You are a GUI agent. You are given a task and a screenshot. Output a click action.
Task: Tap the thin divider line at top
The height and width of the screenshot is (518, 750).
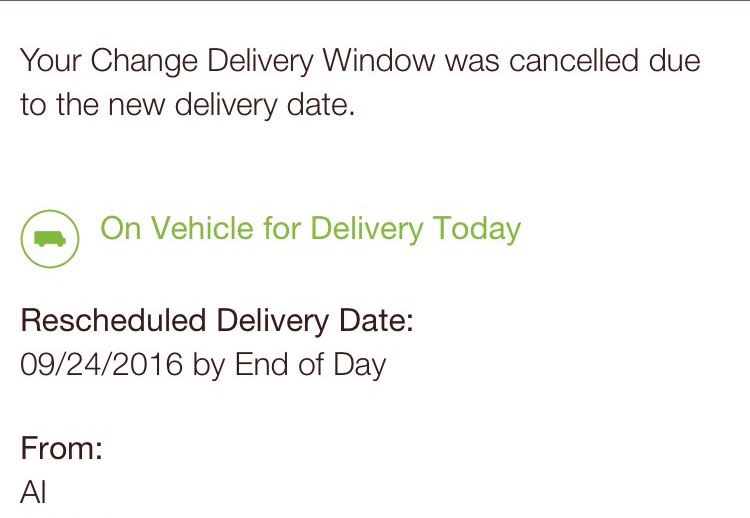tap(375, 1)
